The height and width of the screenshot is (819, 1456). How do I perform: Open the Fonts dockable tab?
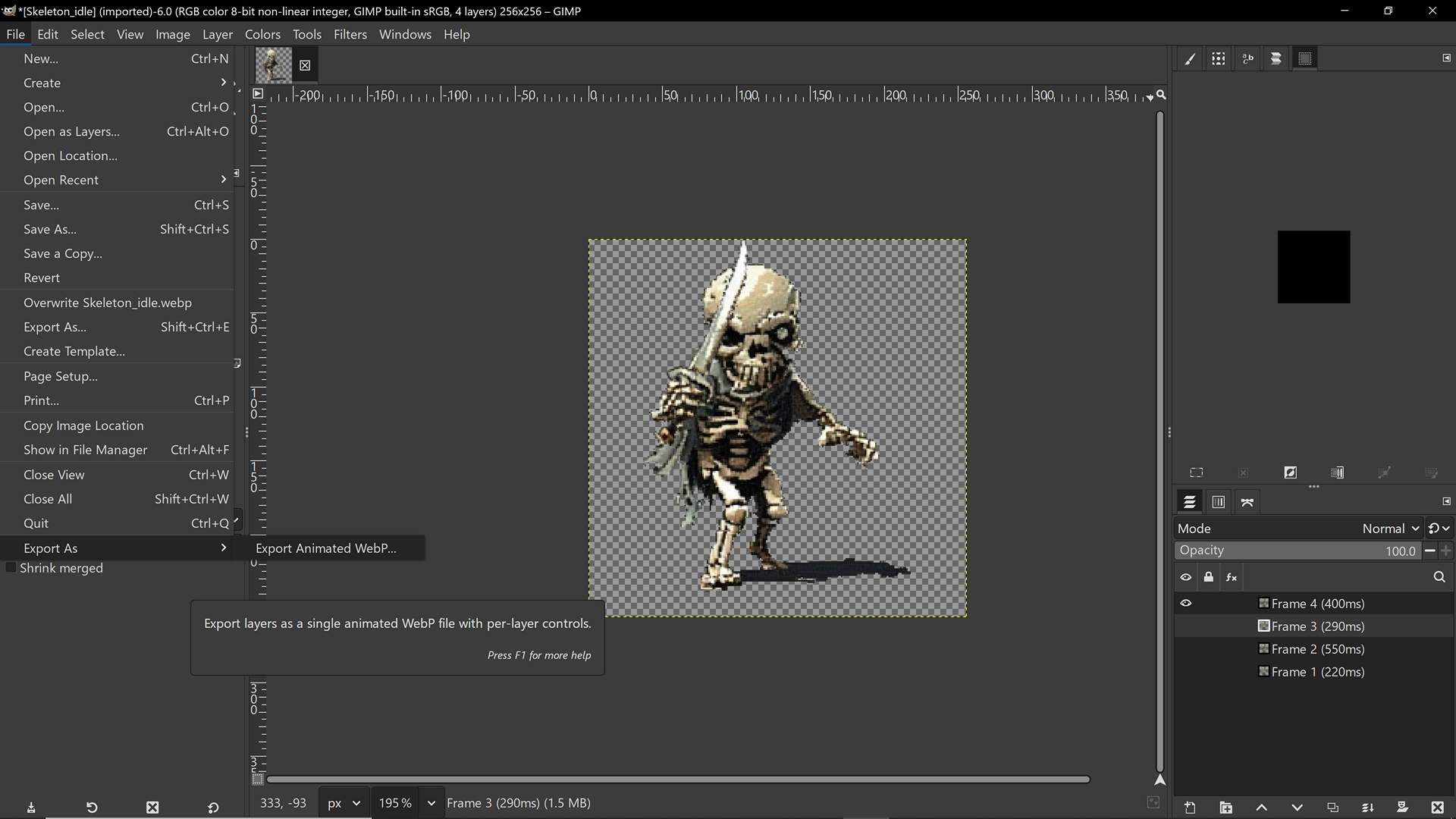point(1247,58)
